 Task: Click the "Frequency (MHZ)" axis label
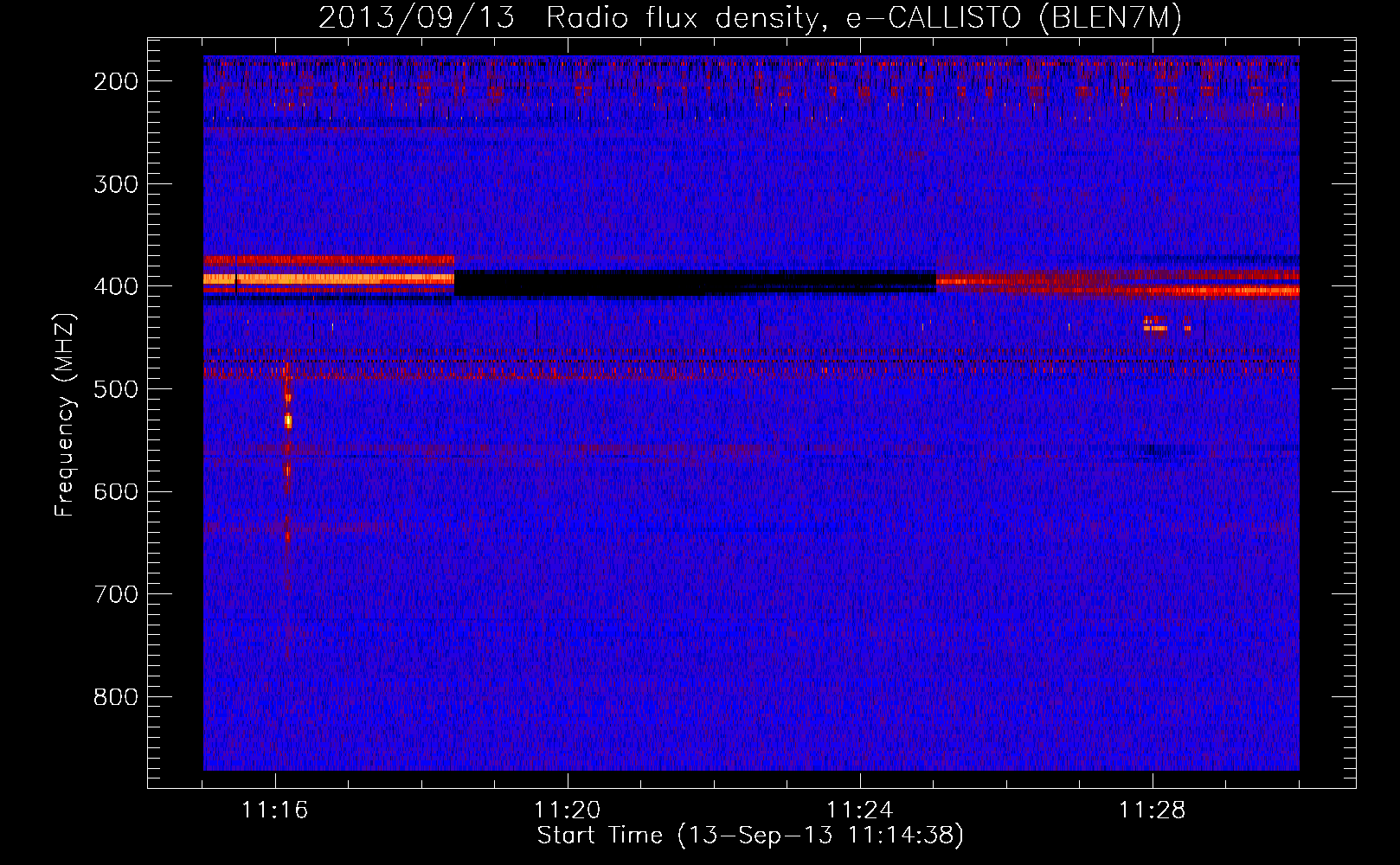pos(64,416)
